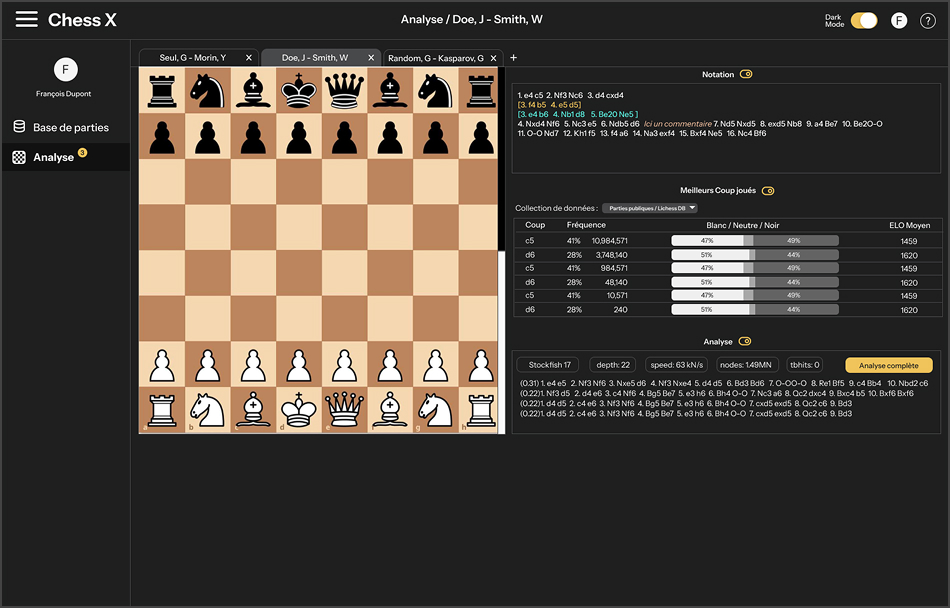Open the hamburger menu
The image size is (950, 608).
click(27, 20)
